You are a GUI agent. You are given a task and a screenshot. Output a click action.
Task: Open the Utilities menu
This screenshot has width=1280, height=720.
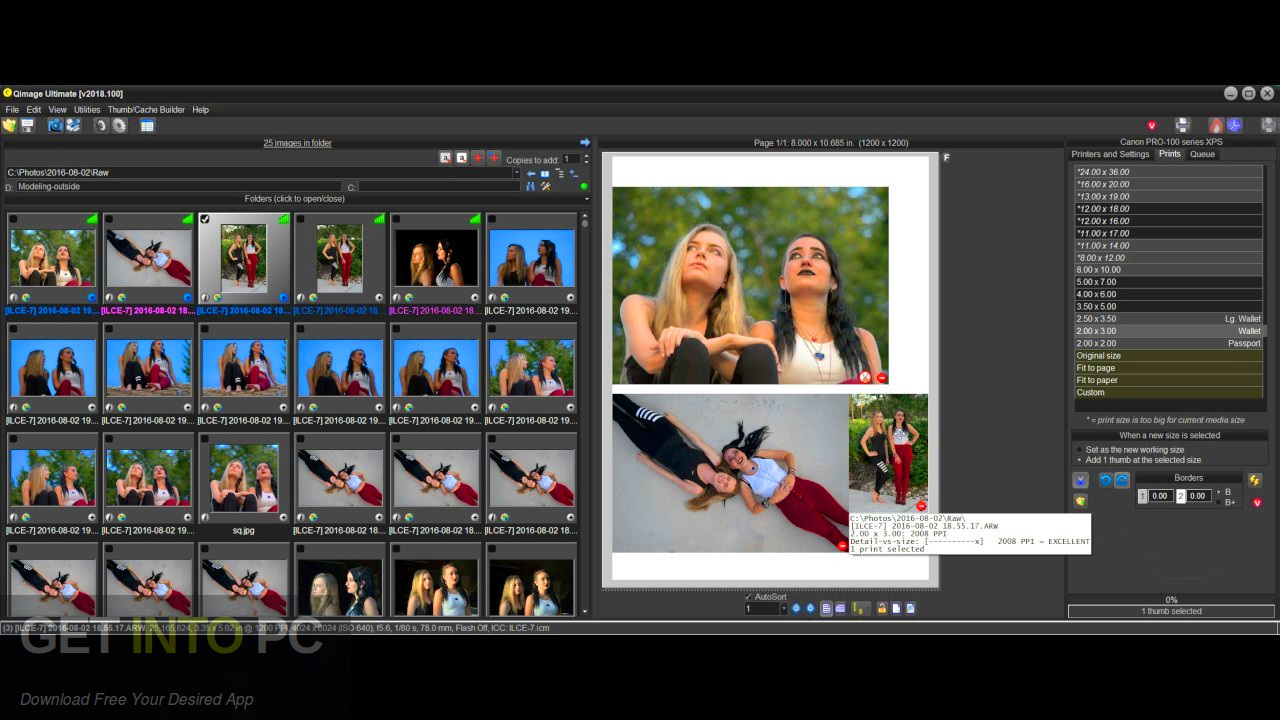coord(87,110)
